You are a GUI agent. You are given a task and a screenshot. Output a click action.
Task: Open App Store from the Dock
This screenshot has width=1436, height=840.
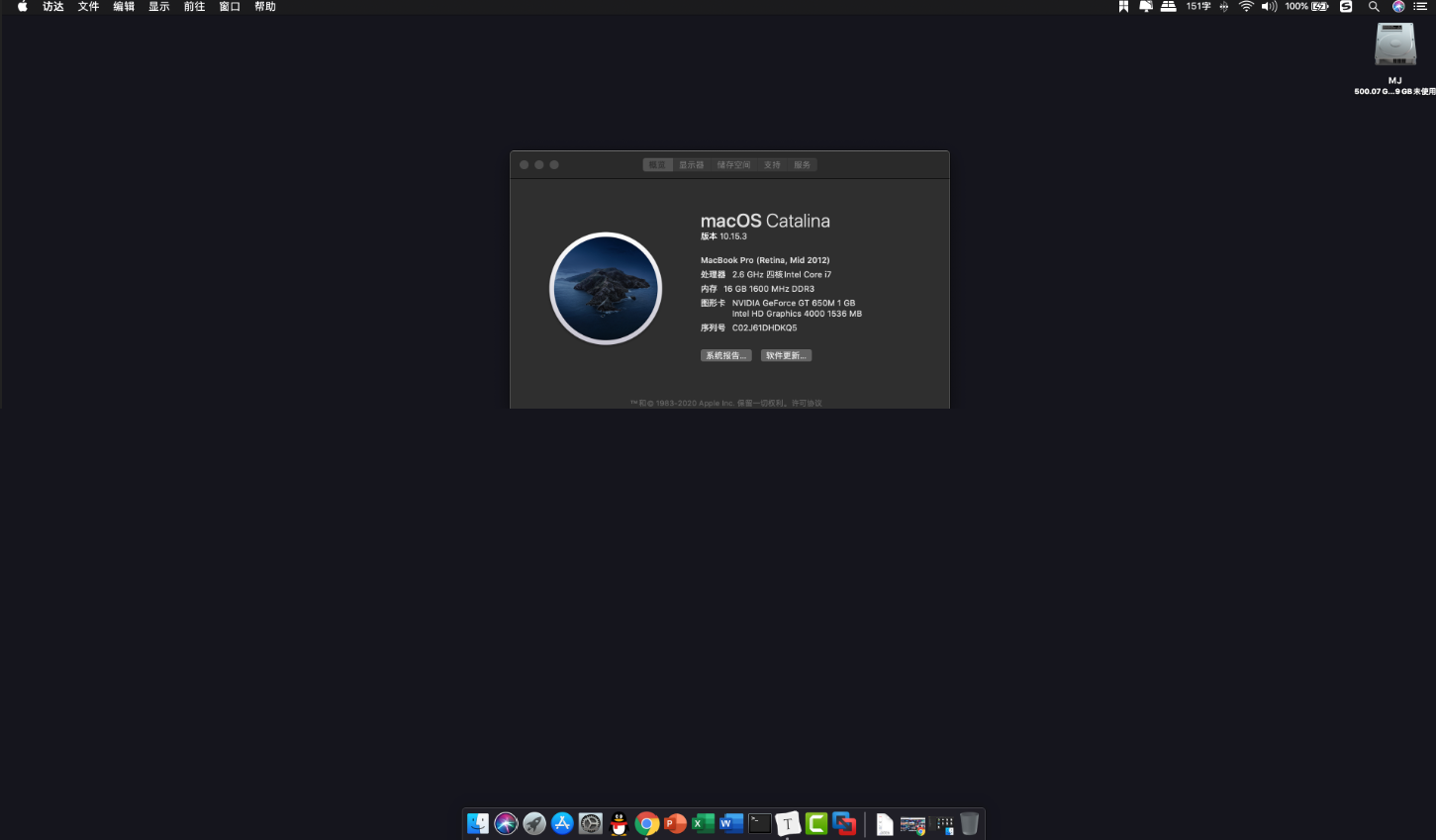click(x=562, y=823)
